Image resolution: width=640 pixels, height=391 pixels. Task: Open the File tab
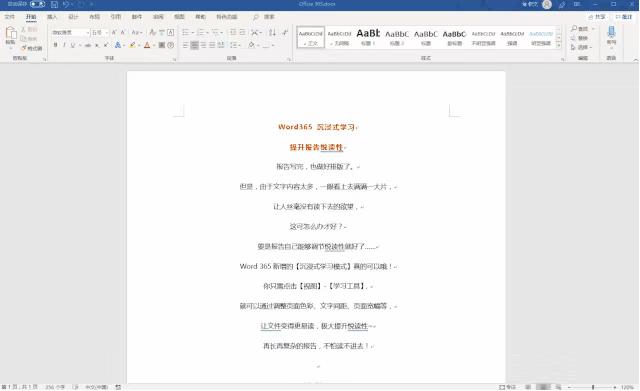point(9,17)
